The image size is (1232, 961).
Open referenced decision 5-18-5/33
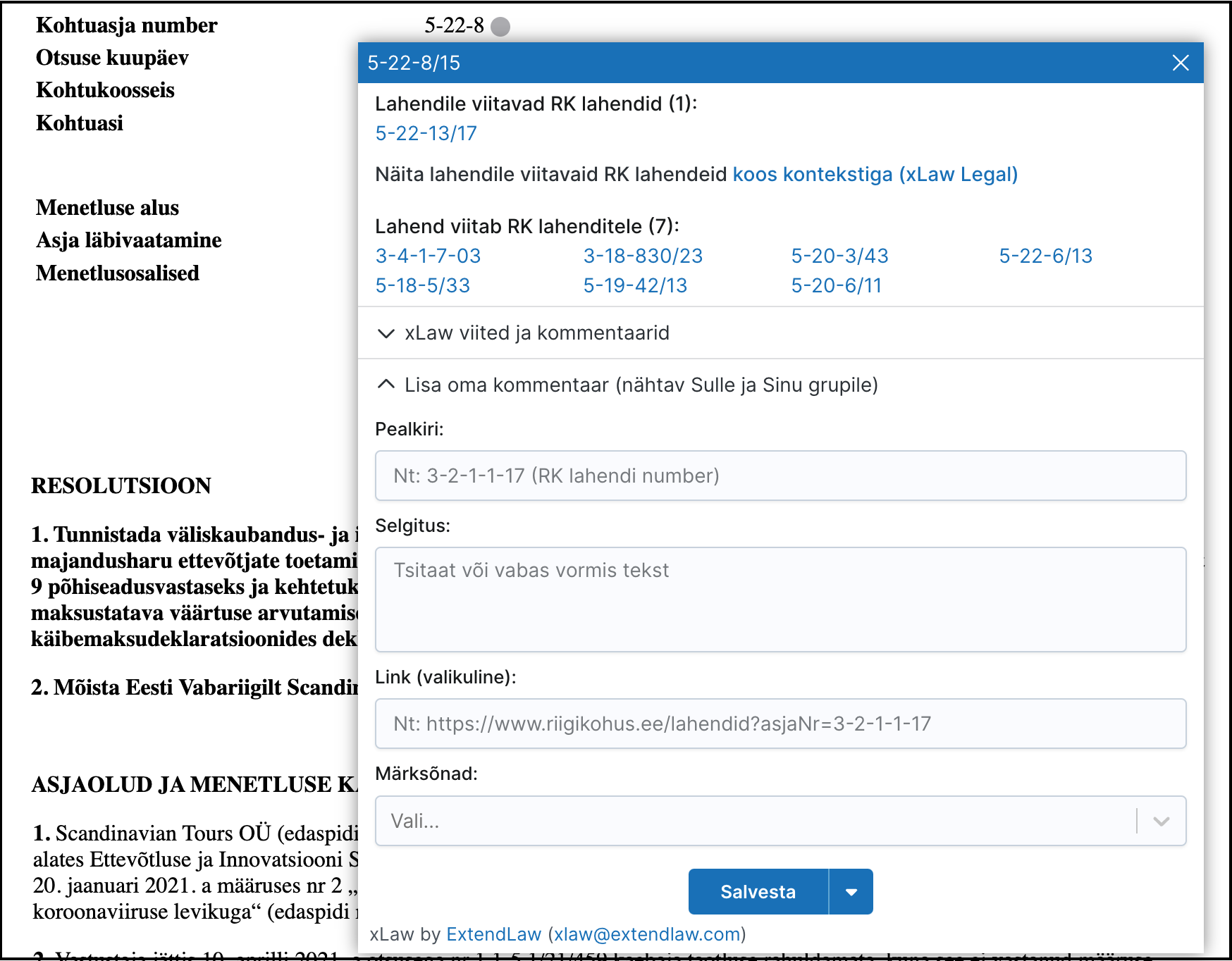(422, 285)
